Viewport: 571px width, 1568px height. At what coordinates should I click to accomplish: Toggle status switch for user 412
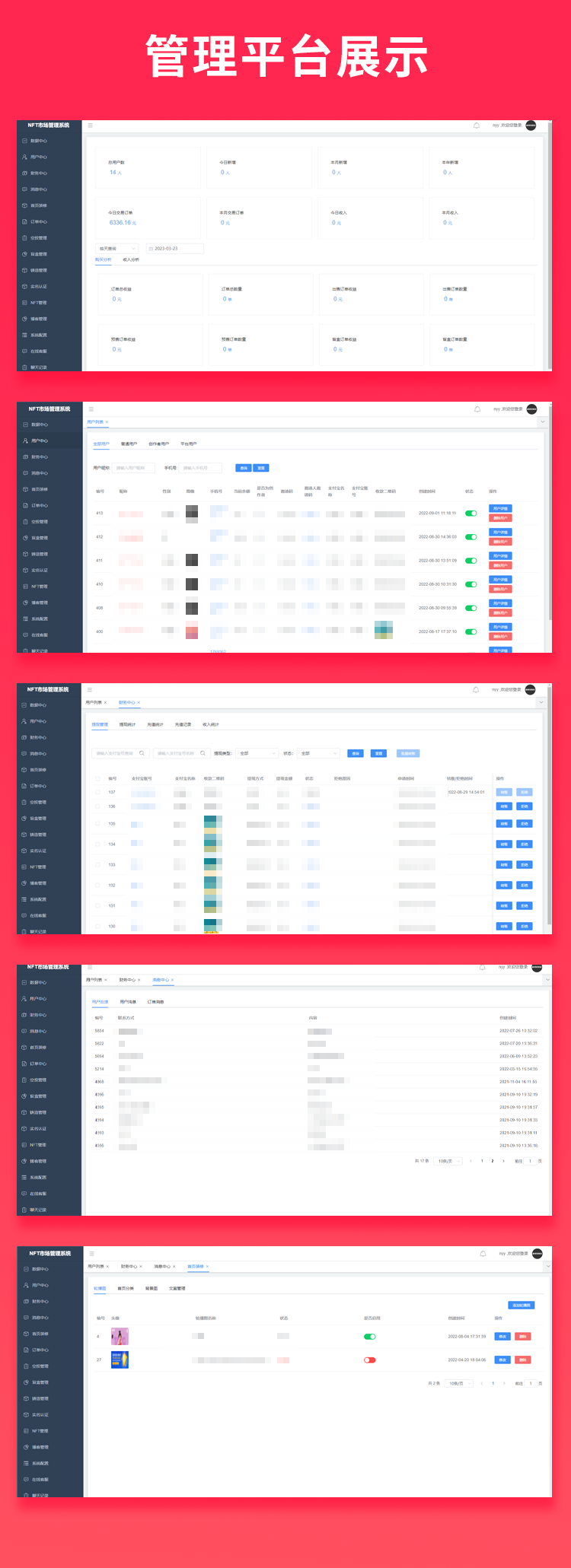(x=471, y=537)
